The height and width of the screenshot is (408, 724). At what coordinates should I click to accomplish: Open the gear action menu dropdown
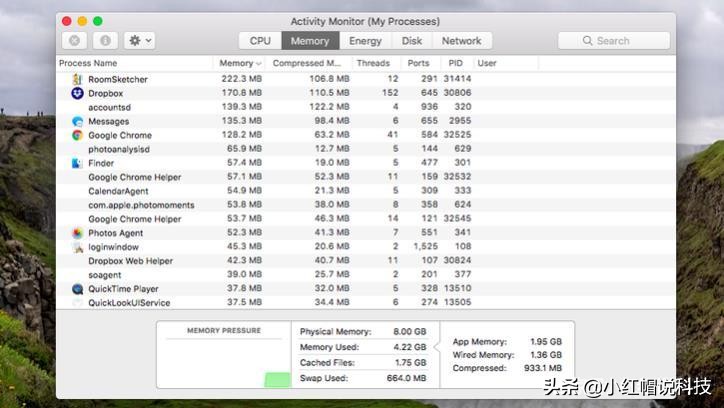(139, 41)
